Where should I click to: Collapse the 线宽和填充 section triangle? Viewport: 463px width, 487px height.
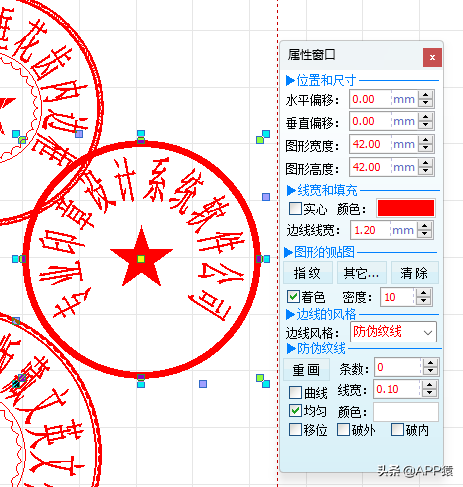point(291,190)
